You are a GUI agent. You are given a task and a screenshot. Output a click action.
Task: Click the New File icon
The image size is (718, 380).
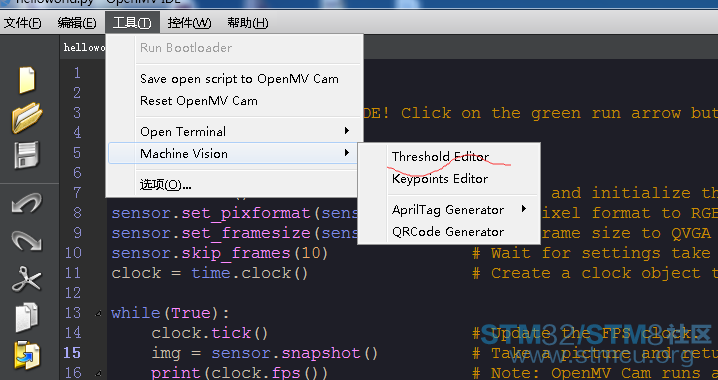(x=27, y=80)
